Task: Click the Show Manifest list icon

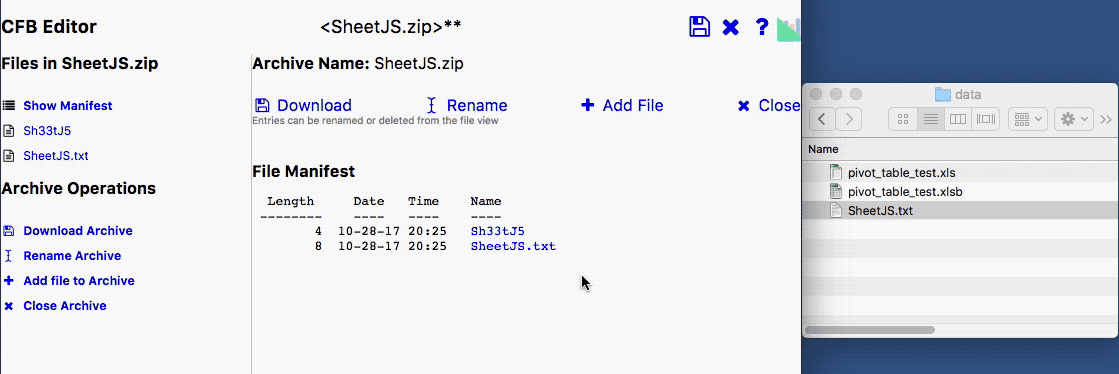Action: pyautogui.click(x=9, y=106)
